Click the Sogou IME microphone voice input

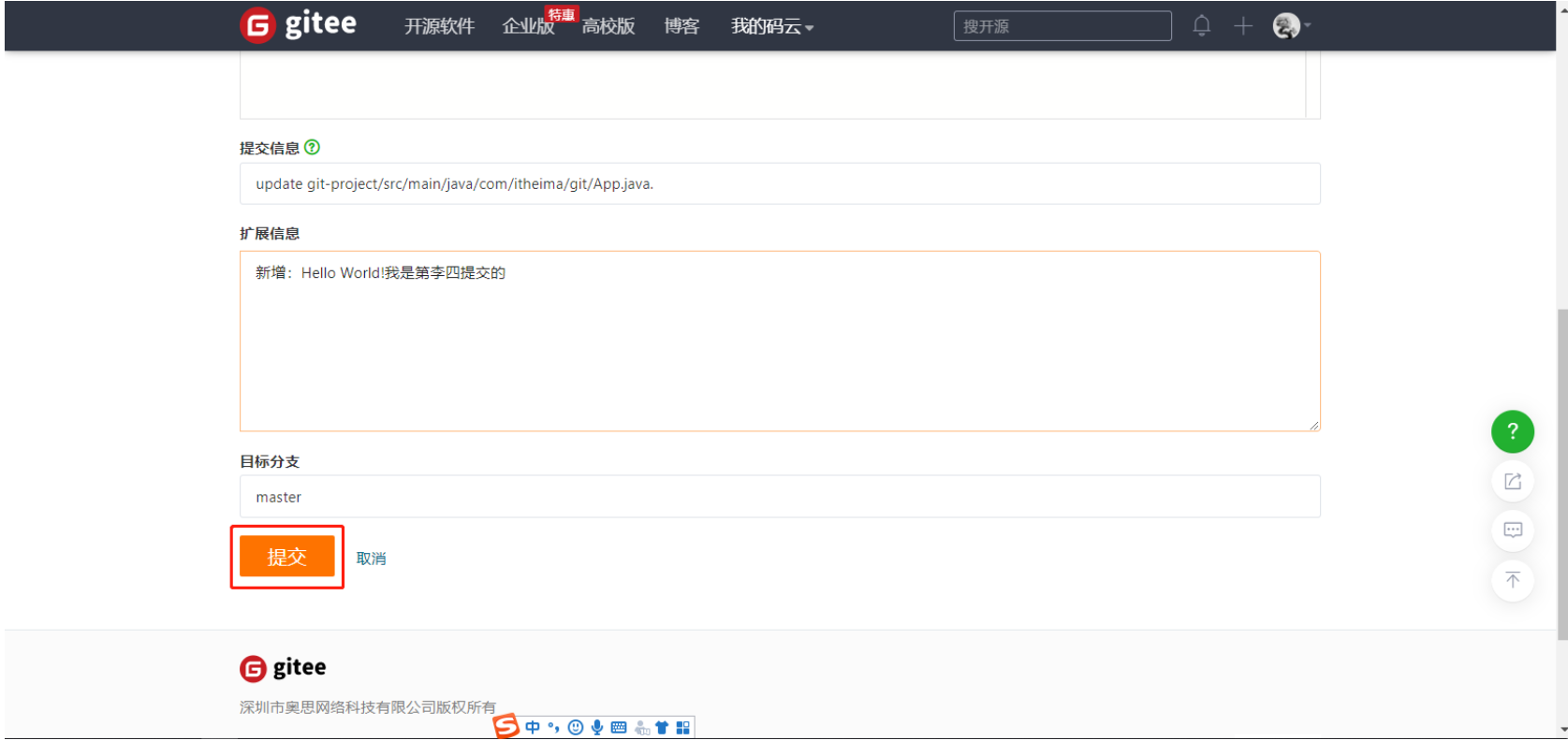597,727
